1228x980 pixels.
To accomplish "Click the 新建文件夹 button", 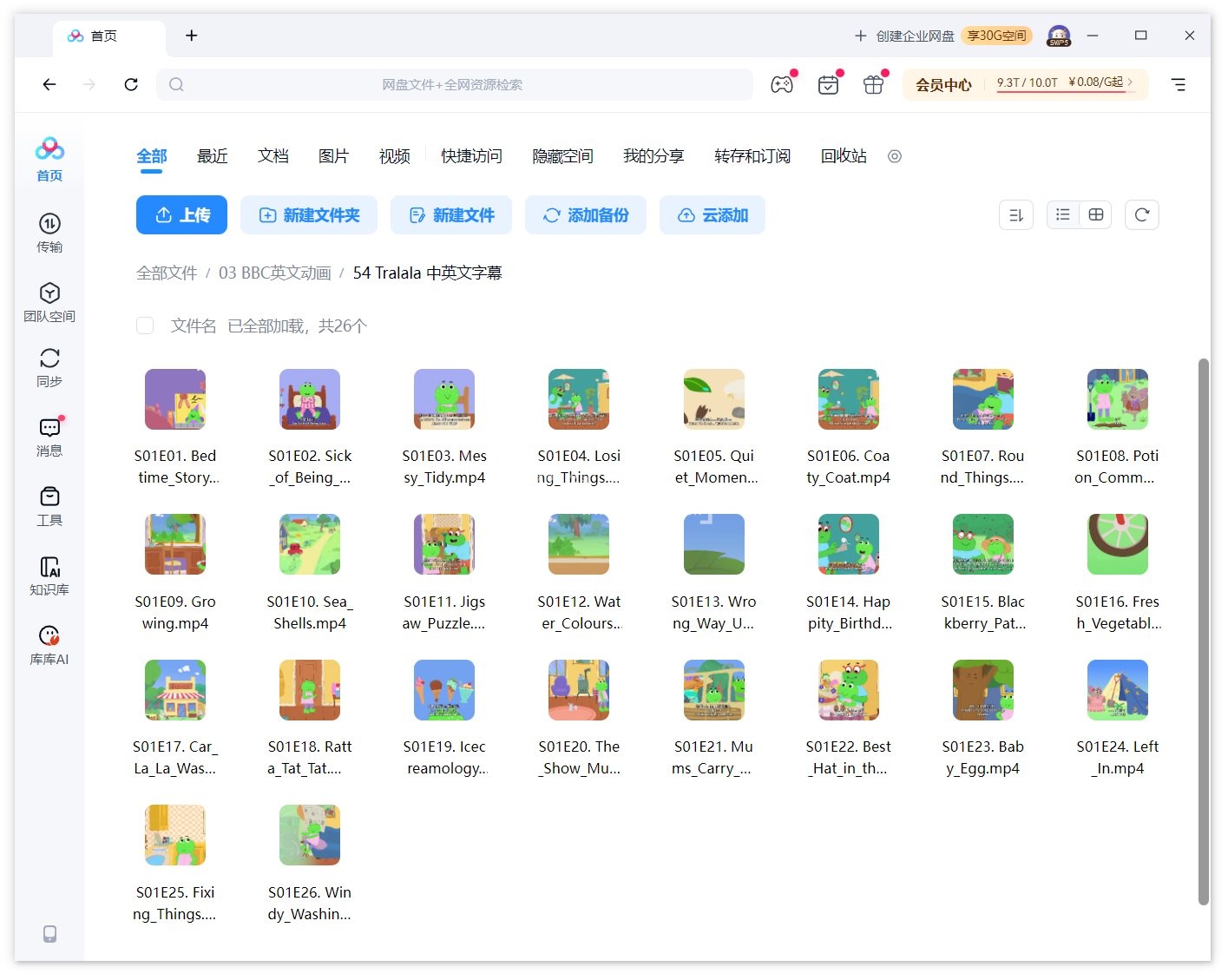I will (309, 215).
